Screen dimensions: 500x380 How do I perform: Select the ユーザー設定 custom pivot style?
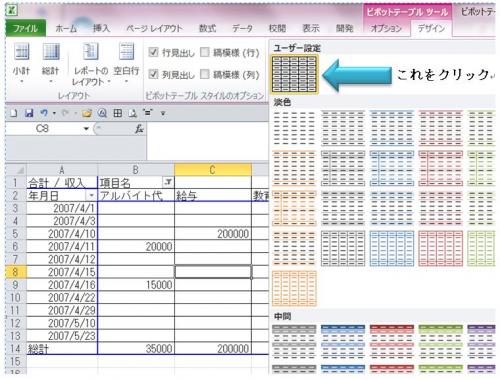tap(294, 74)
